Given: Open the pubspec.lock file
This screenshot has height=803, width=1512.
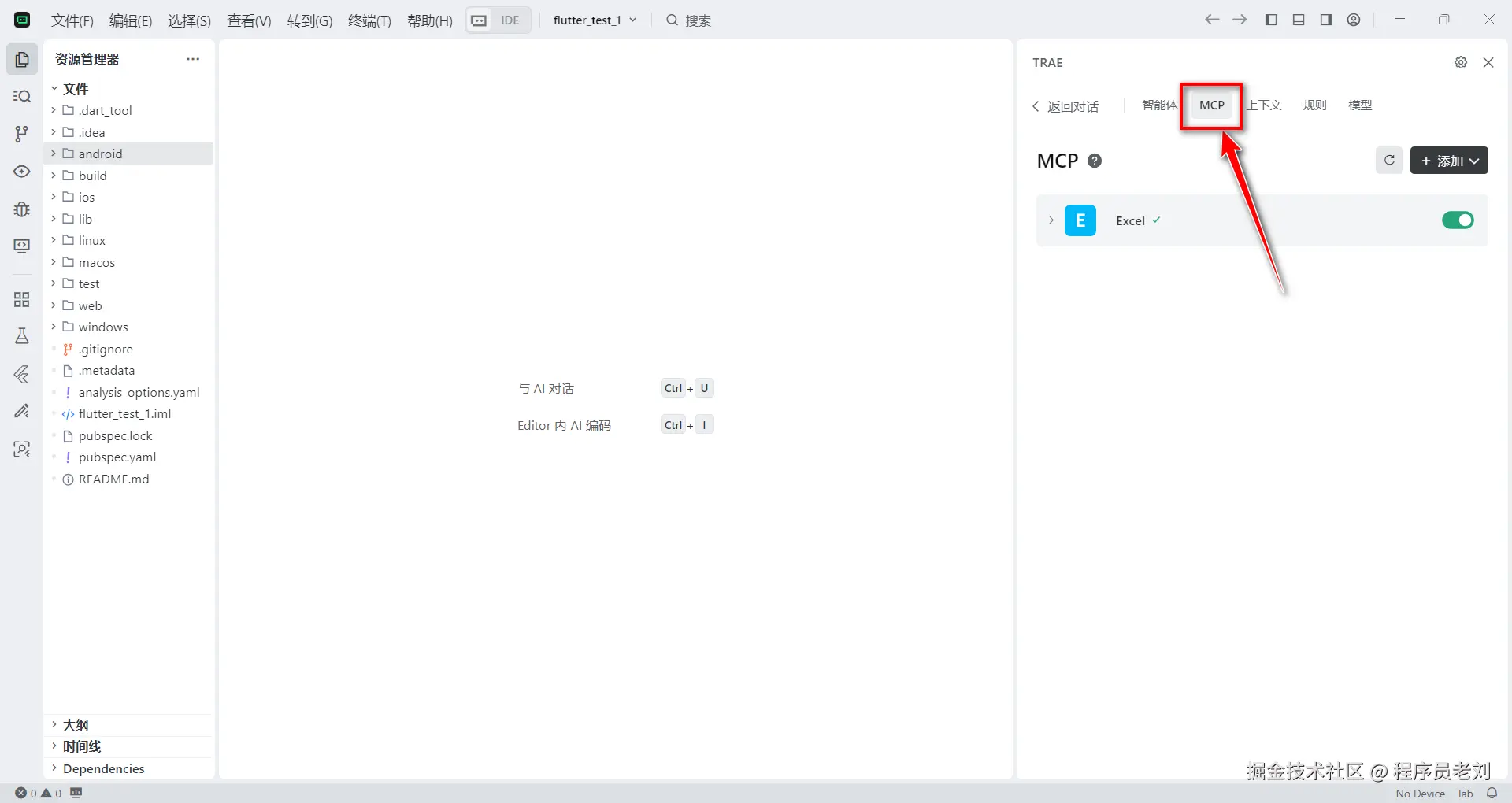Looking at the screenshot, I should [x=115, y=435].
